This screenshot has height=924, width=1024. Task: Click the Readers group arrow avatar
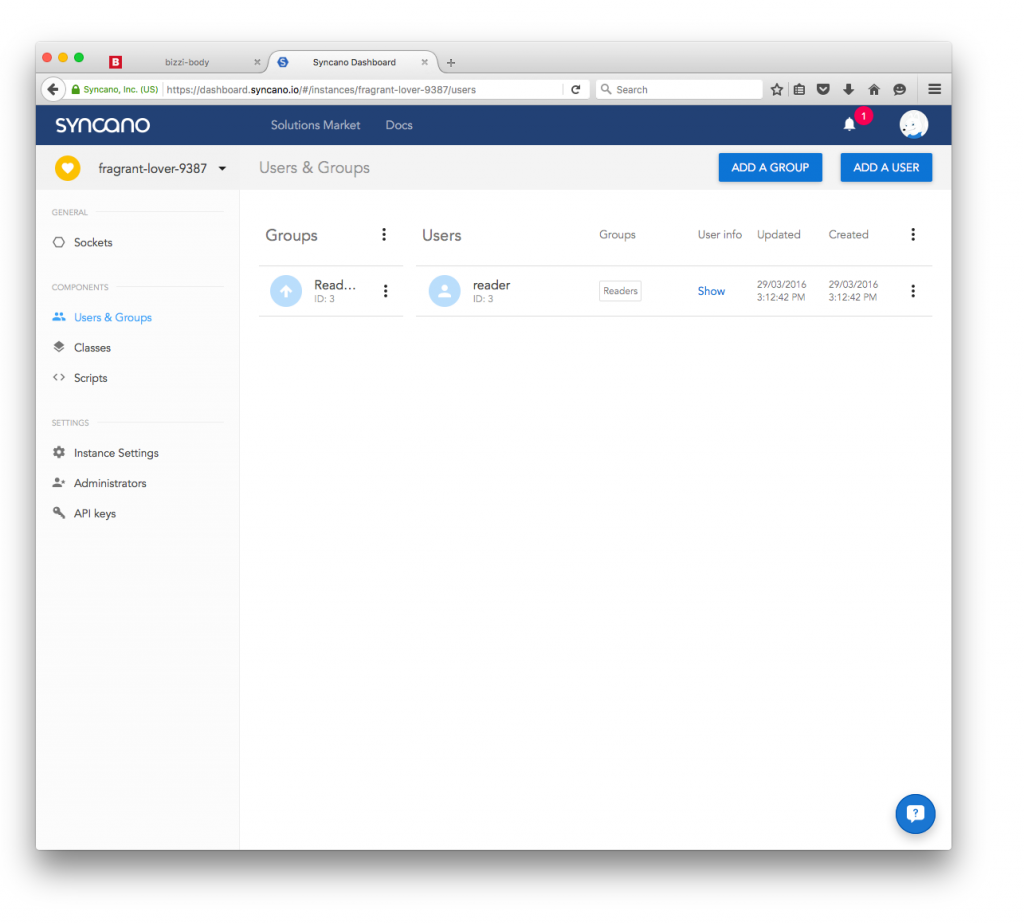[286, 291]
